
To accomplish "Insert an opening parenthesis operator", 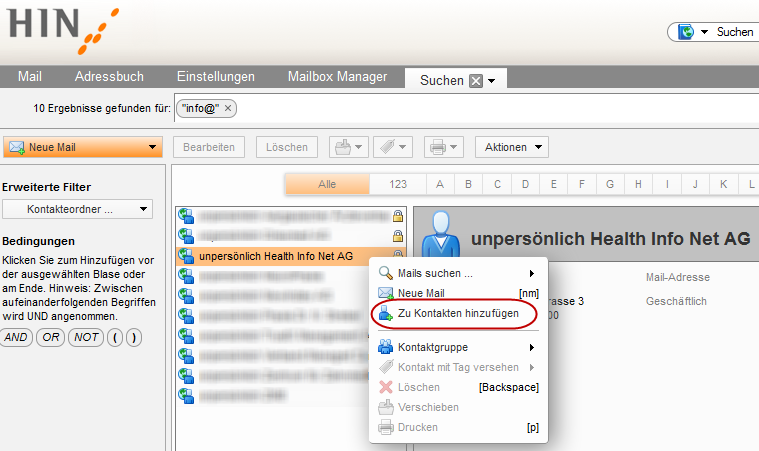I will (115, 337).
